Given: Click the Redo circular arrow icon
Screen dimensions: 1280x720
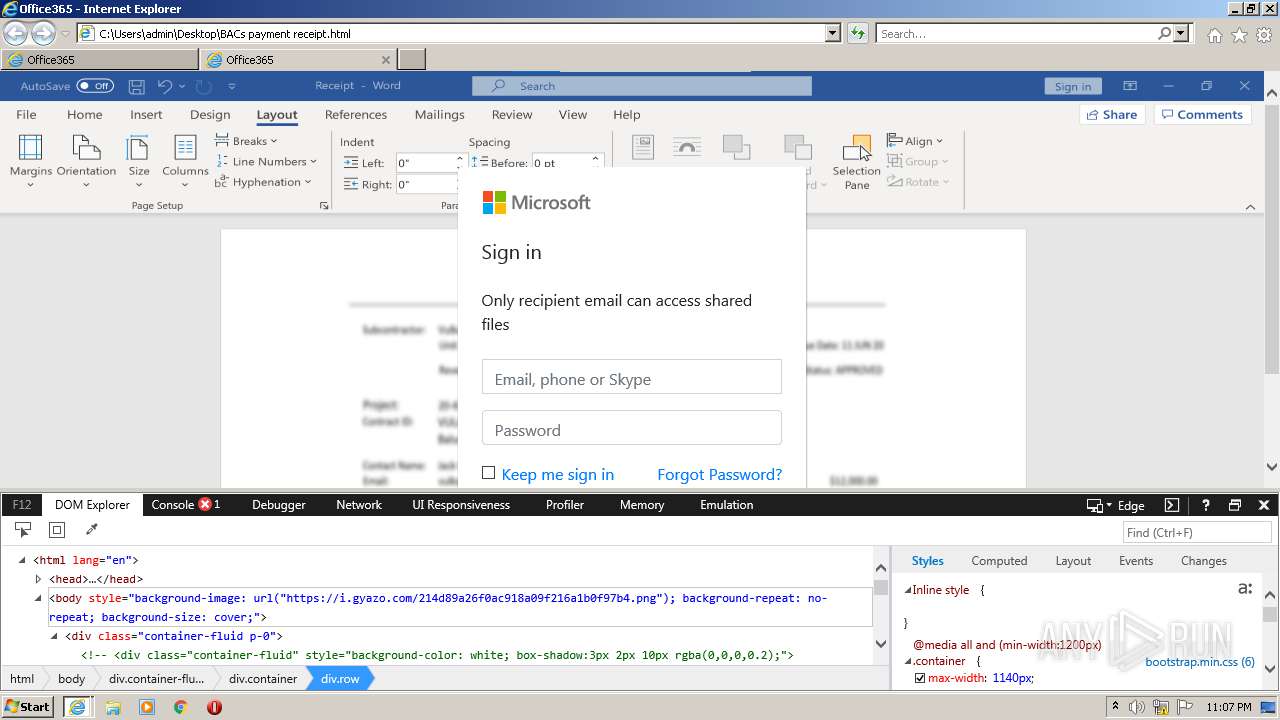Looking at the screenshot, I should [x=203, y=86].
